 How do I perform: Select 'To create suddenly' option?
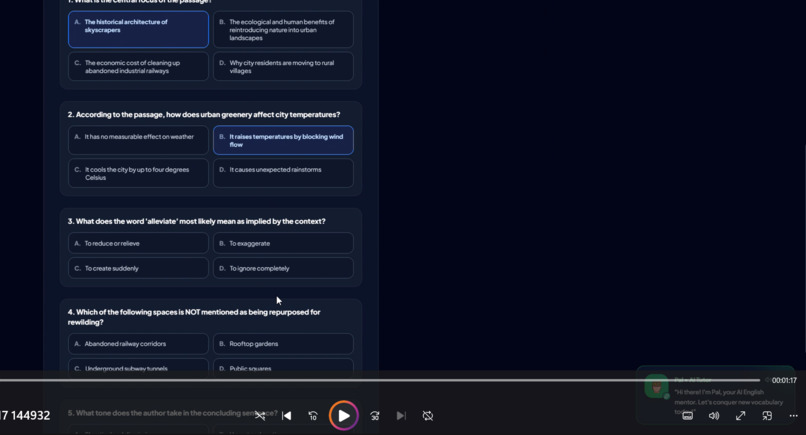138,268
